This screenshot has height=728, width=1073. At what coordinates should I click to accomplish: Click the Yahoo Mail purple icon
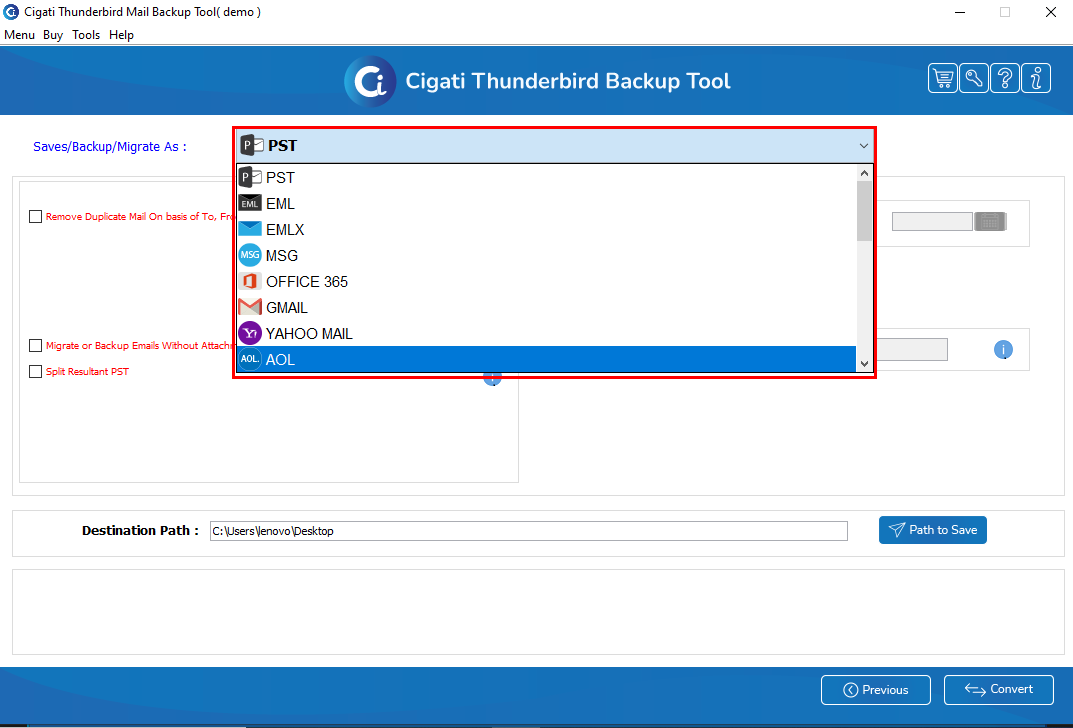[250, 333]
